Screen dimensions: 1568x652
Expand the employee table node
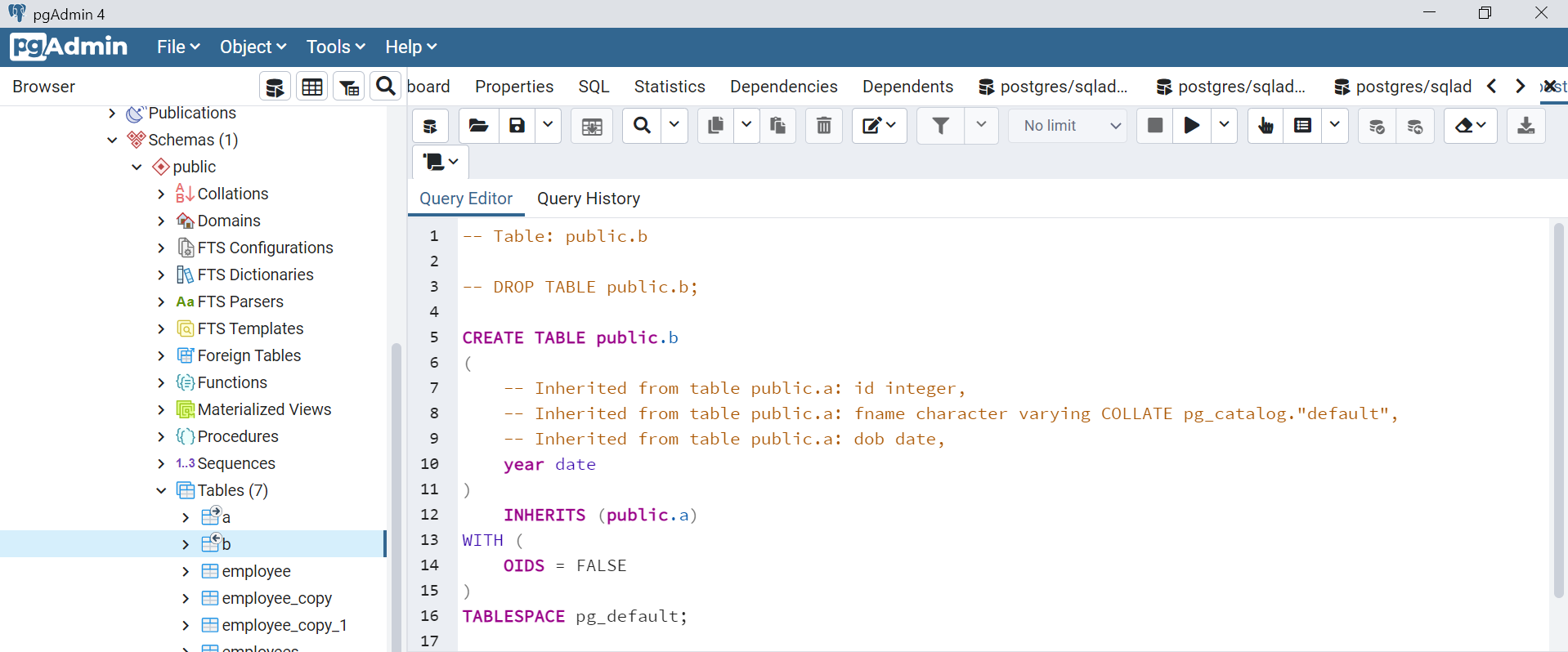pyautogui.click(x=186, y=571)
